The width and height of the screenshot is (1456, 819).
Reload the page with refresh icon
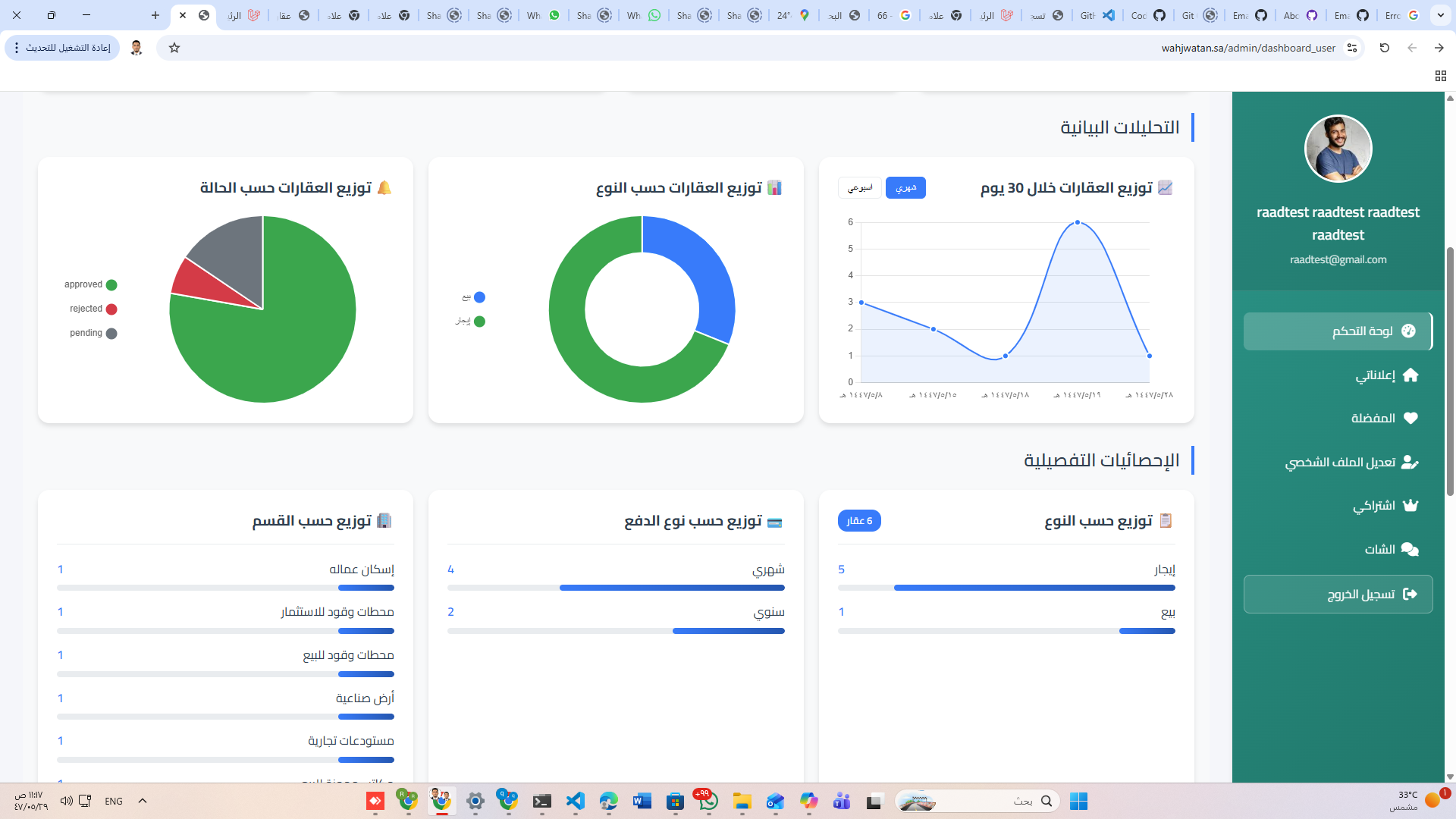[1384, 48]
